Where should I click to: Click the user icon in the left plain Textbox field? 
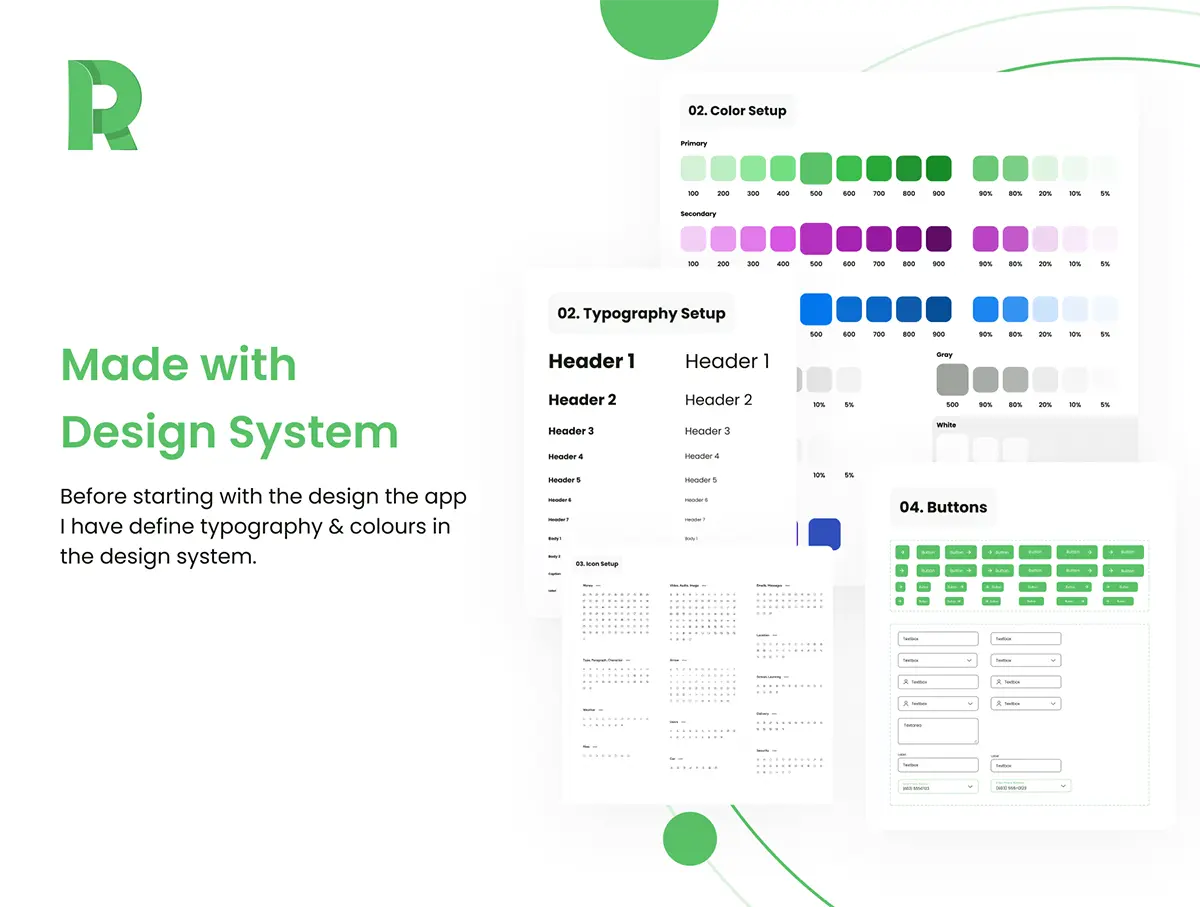[x=905, y=682]
